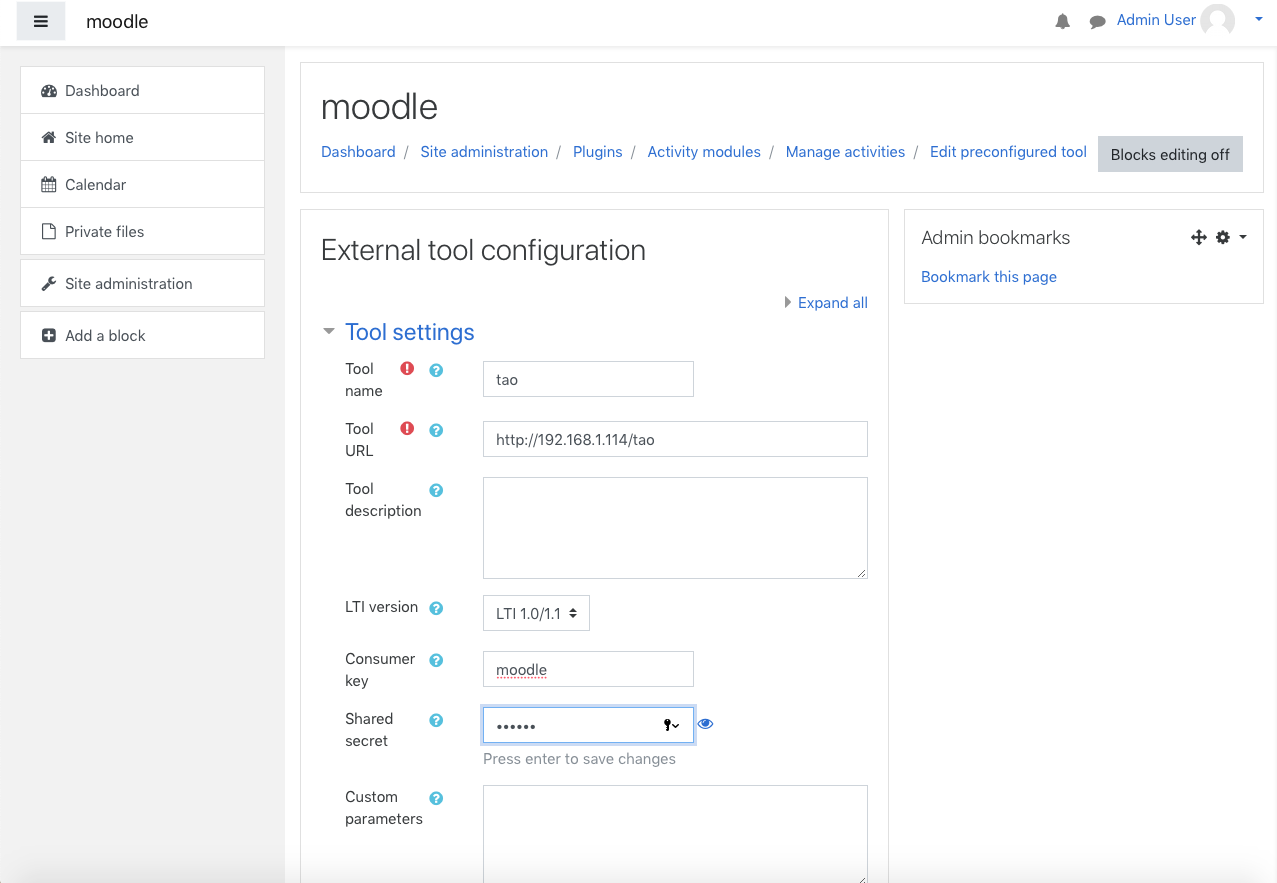Reveal the Shared secret with eye icon
This screenshot has height=883, width=1277.
point(705,724)
